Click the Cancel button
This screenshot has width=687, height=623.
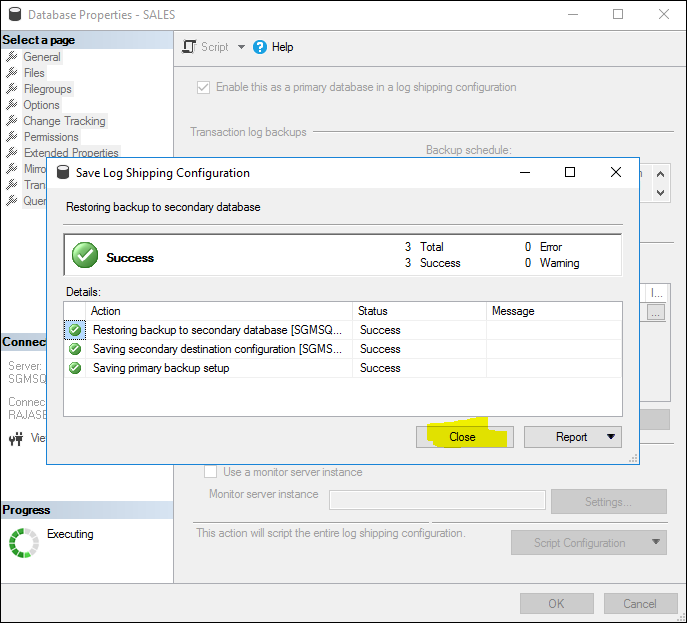click(640, 603)
